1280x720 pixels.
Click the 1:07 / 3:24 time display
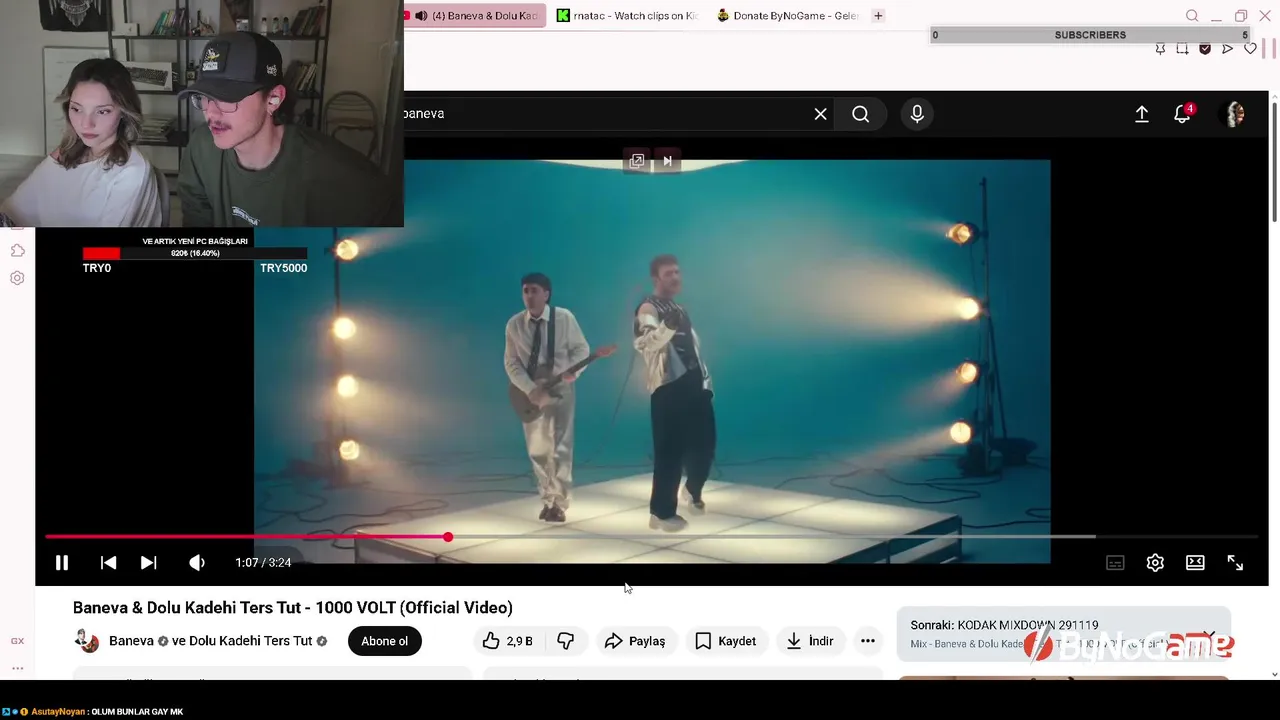click(263, 563)
